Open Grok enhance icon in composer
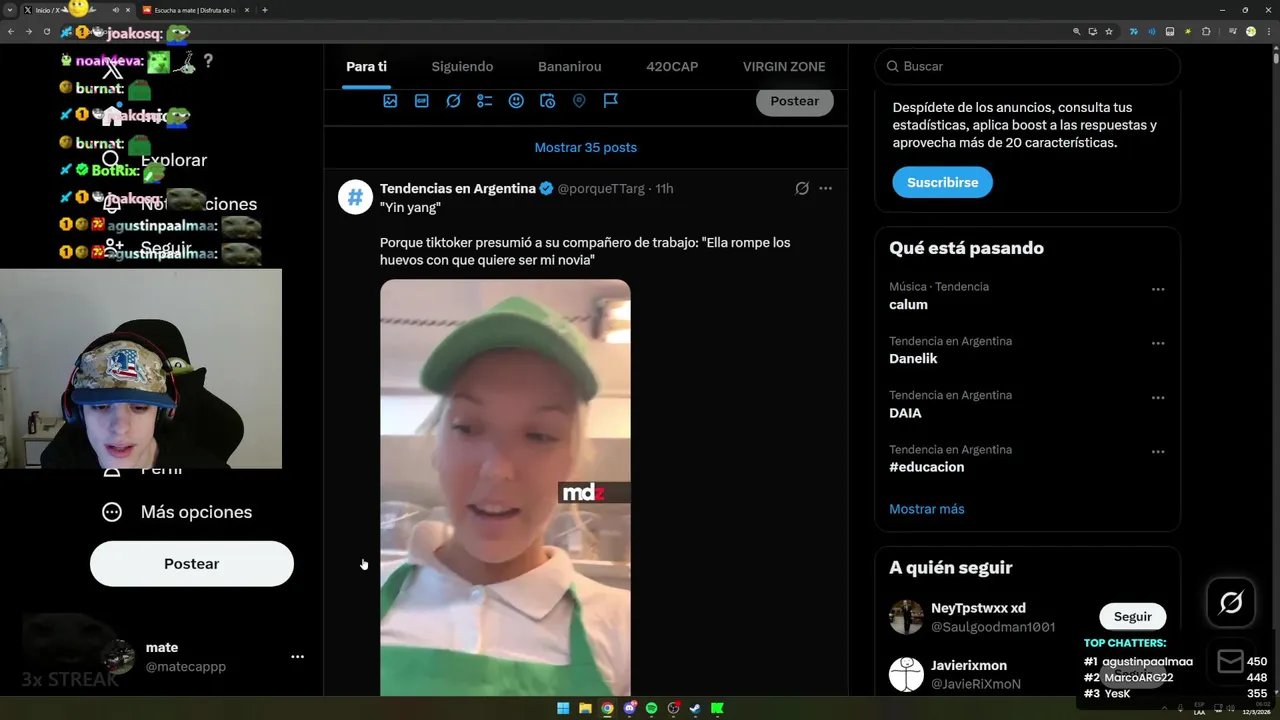This screenshot has width=1280, height=720. [x=453, y=101]
